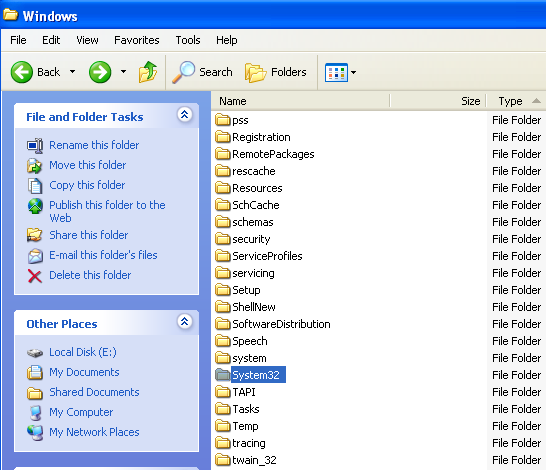549x470 pixels.
Task: Click the Rename this folder icon
Action: click(x=35, y=145)
